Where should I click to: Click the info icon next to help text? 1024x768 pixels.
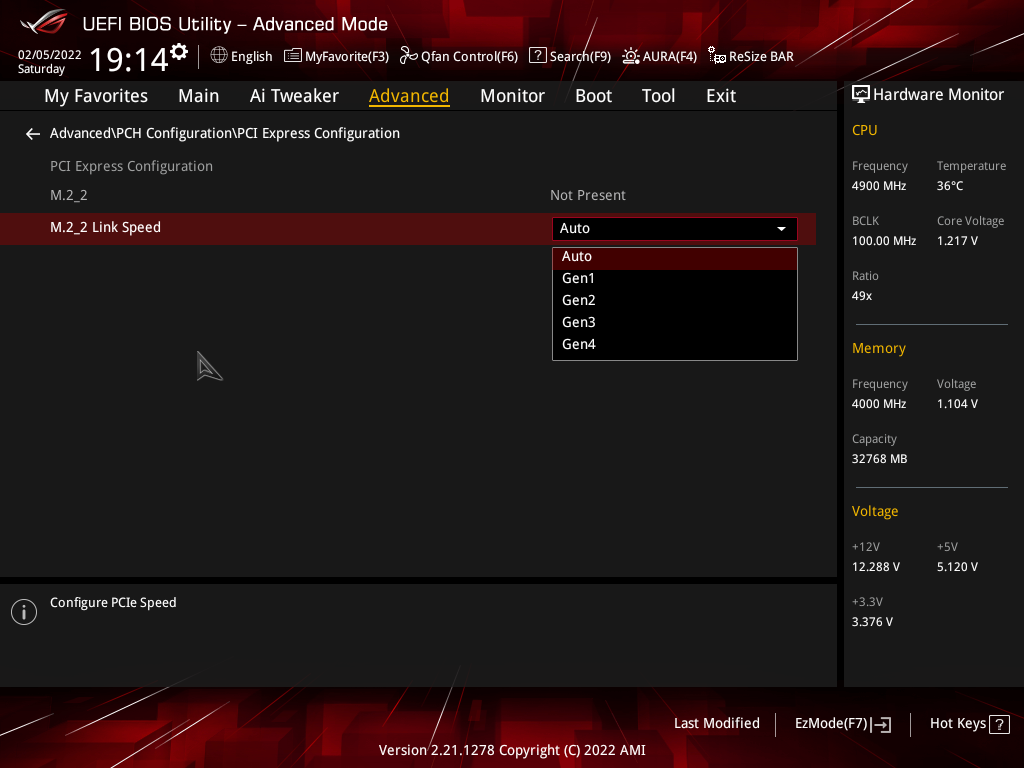(x=24, y=612)
